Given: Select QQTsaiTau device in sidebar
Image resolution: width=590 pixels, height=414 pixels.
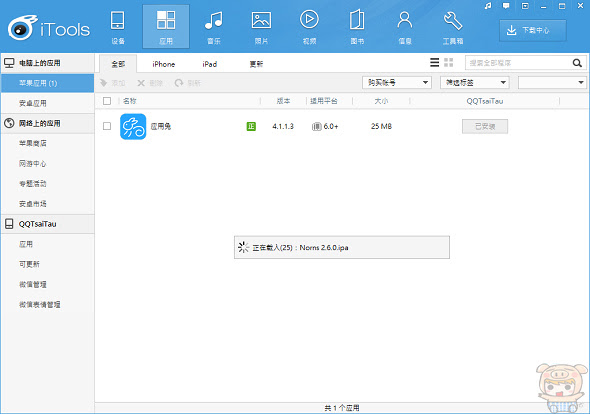Looking at the screenshot, I should tap(47, 224).
